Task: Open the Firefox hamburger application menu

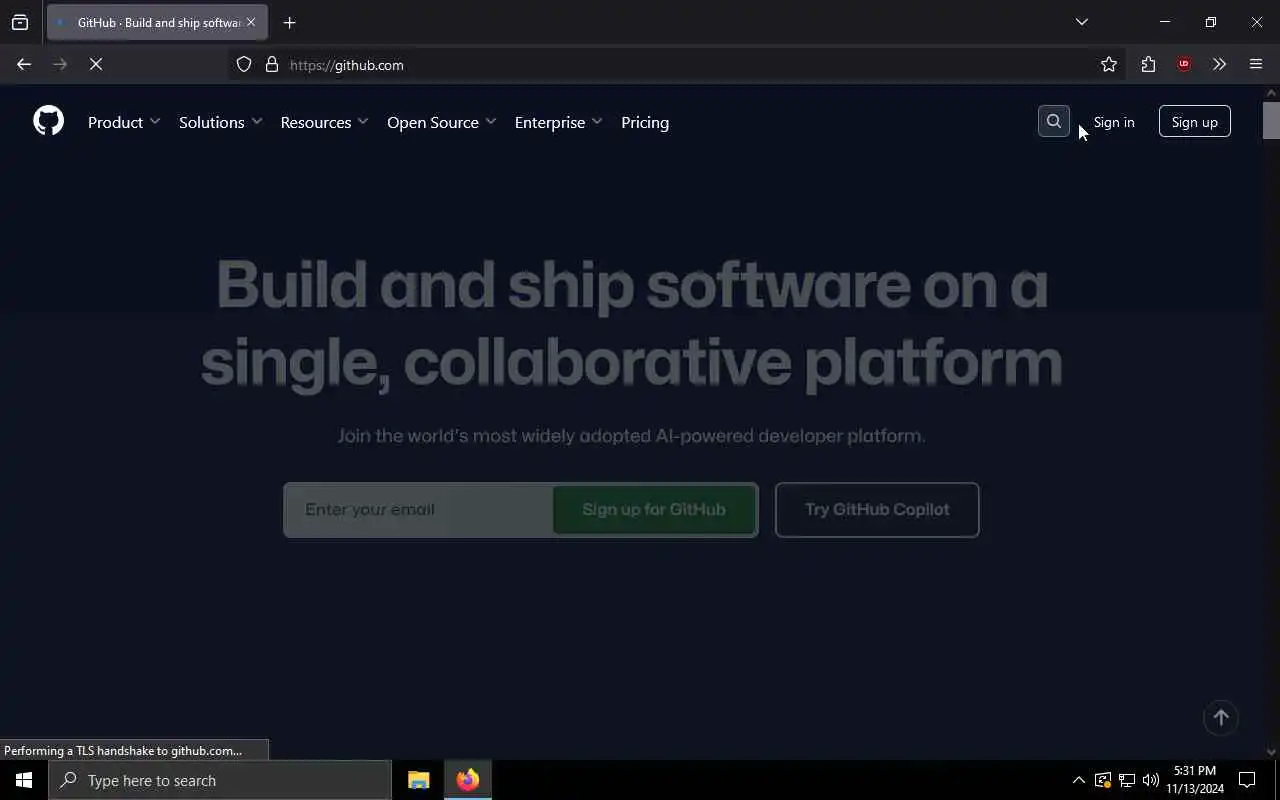Action: 1256,64
